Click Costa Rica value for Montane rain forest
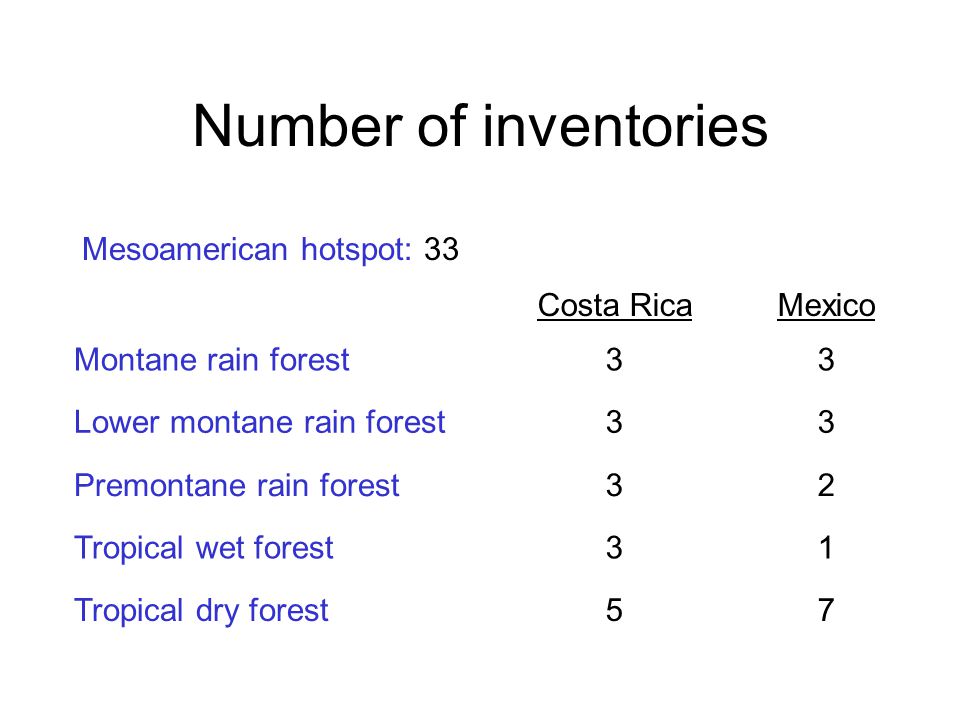 coord(614,360)
